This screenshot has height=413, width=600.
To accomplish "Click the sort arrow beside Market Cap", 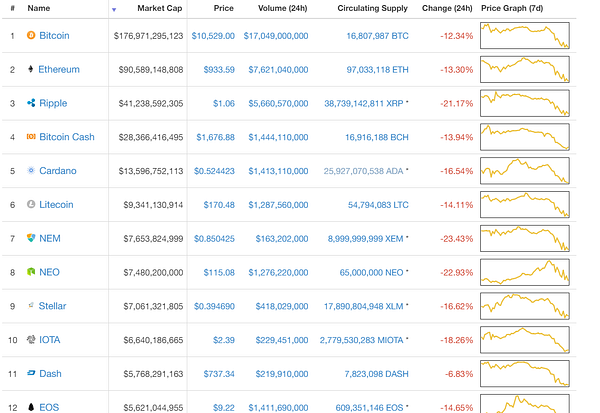I will coord(114,10).
